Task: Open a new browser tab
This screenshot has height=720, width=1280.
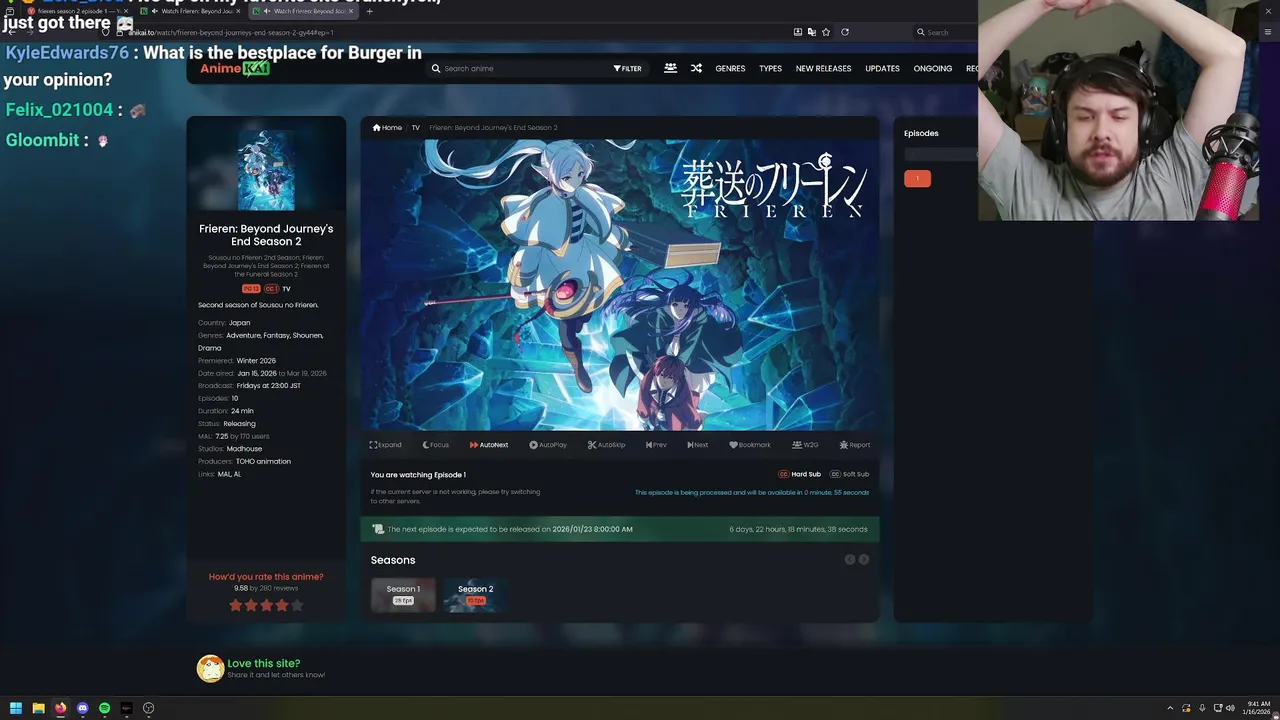Action: click(x=369, y=11)
